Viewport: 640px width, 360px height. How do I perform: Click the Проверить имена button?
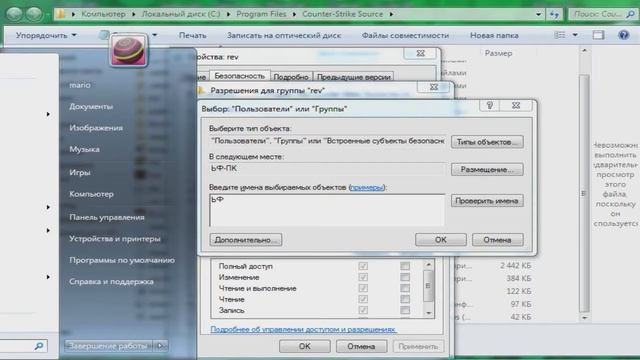pos(487,201)
